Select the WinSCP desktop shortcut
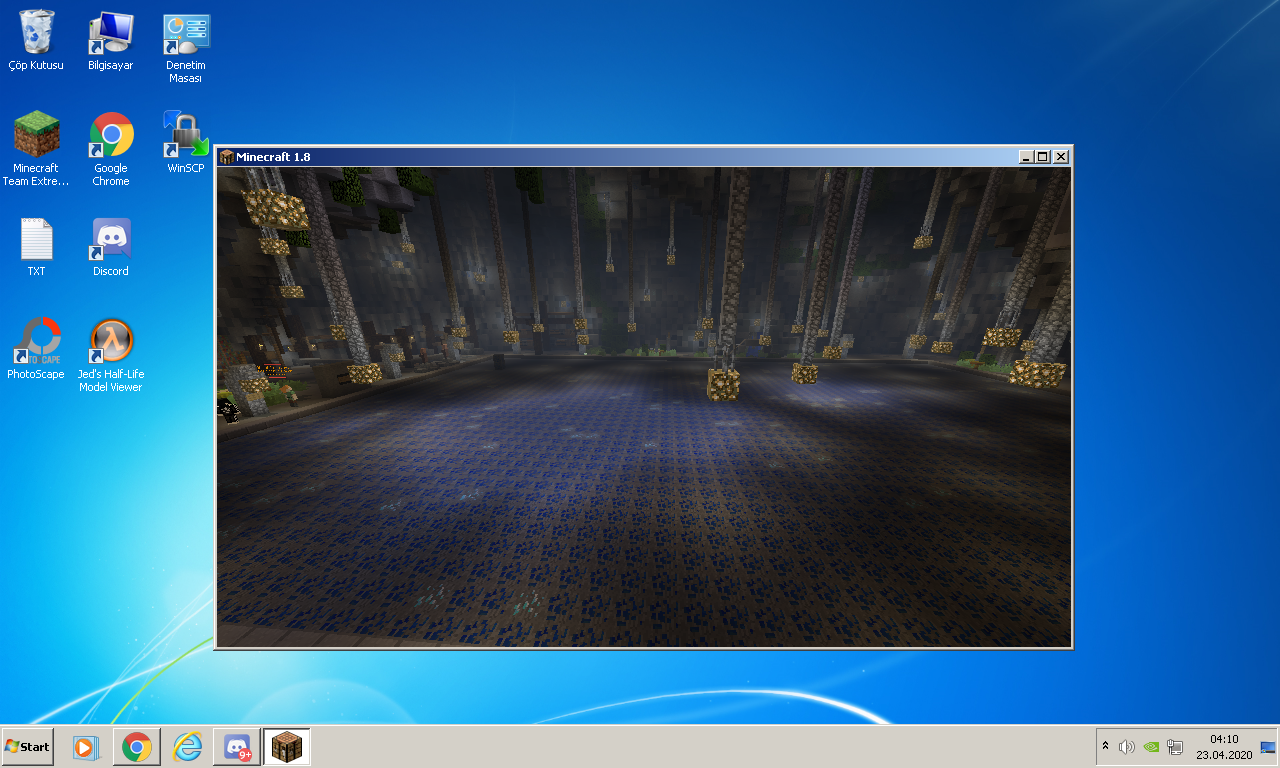1280x768 pixels. pos(185,143)
